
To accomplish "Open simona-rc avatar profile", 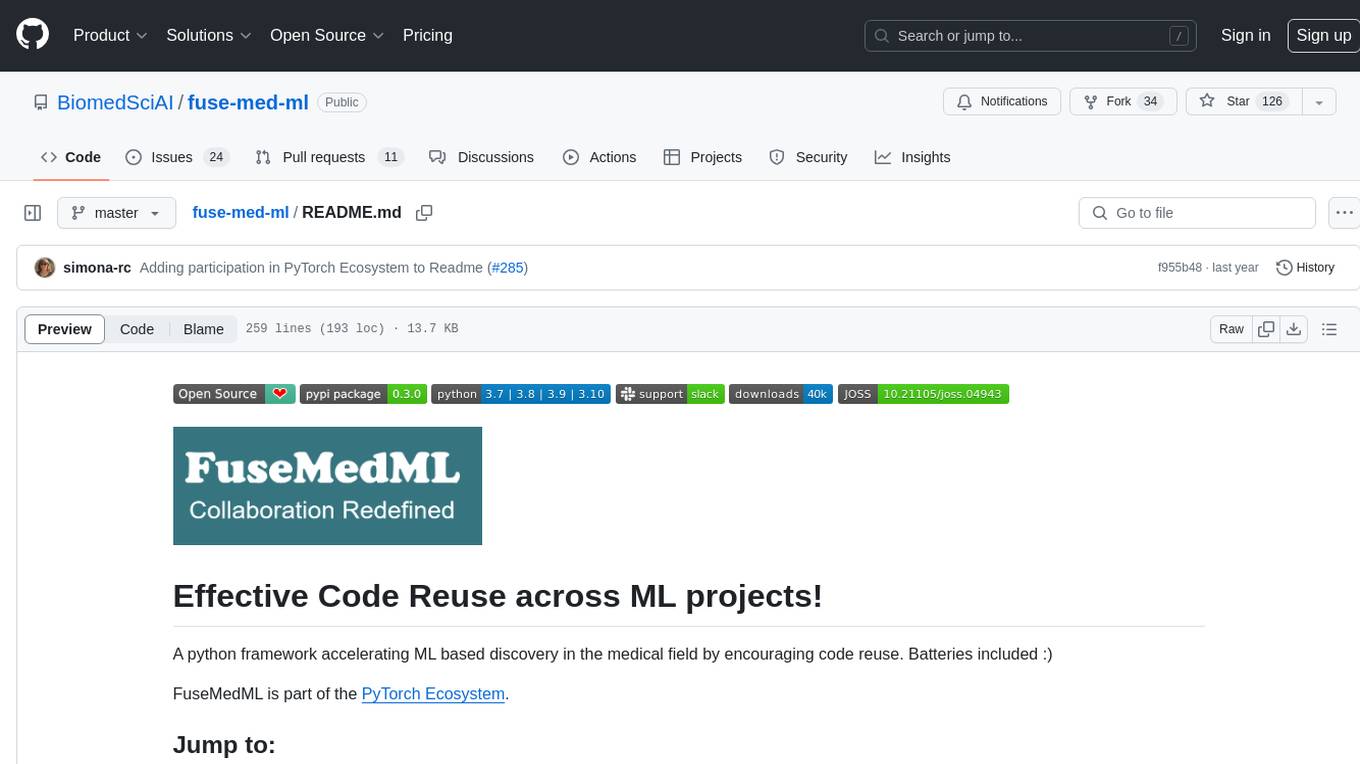I will click(x=44, y=268).
